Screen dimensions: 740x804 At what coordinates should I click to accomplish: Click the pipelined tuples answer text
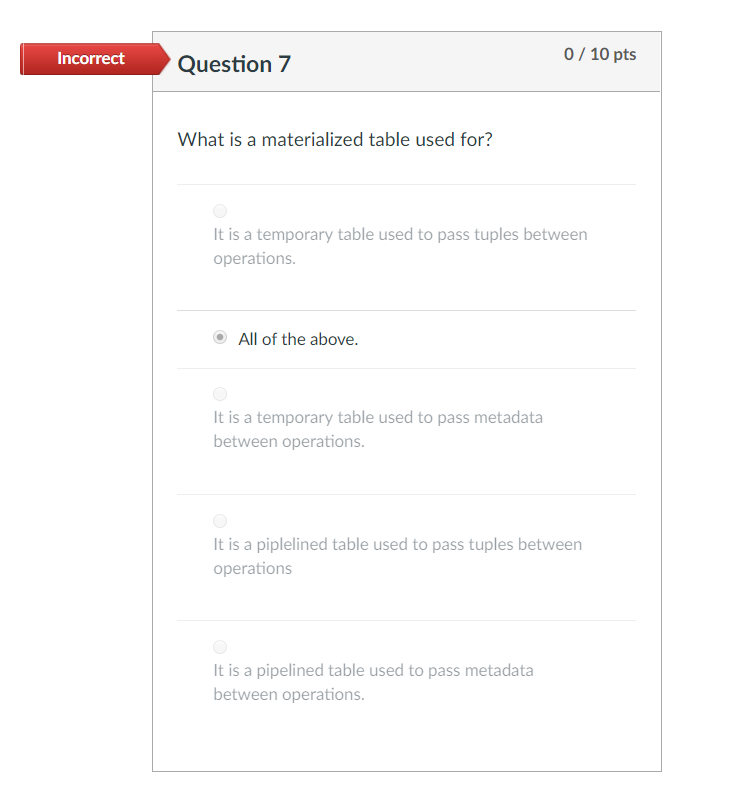click(397, 556)
